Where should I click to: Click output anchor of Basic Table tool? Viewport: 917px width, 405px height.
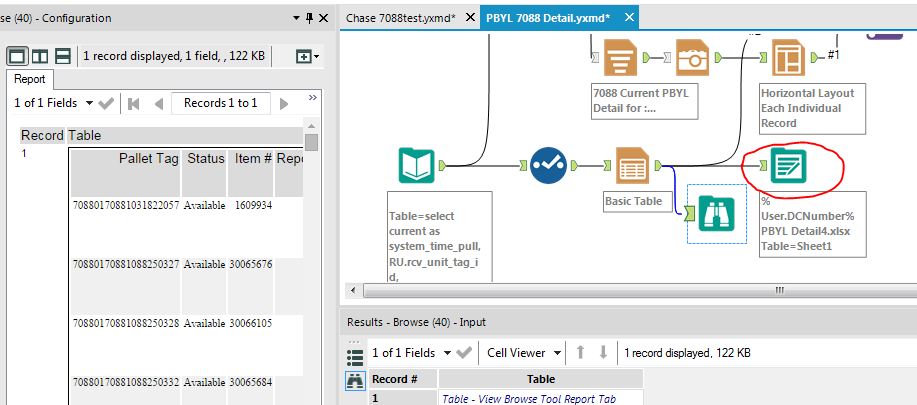click(x=659, y=166)
